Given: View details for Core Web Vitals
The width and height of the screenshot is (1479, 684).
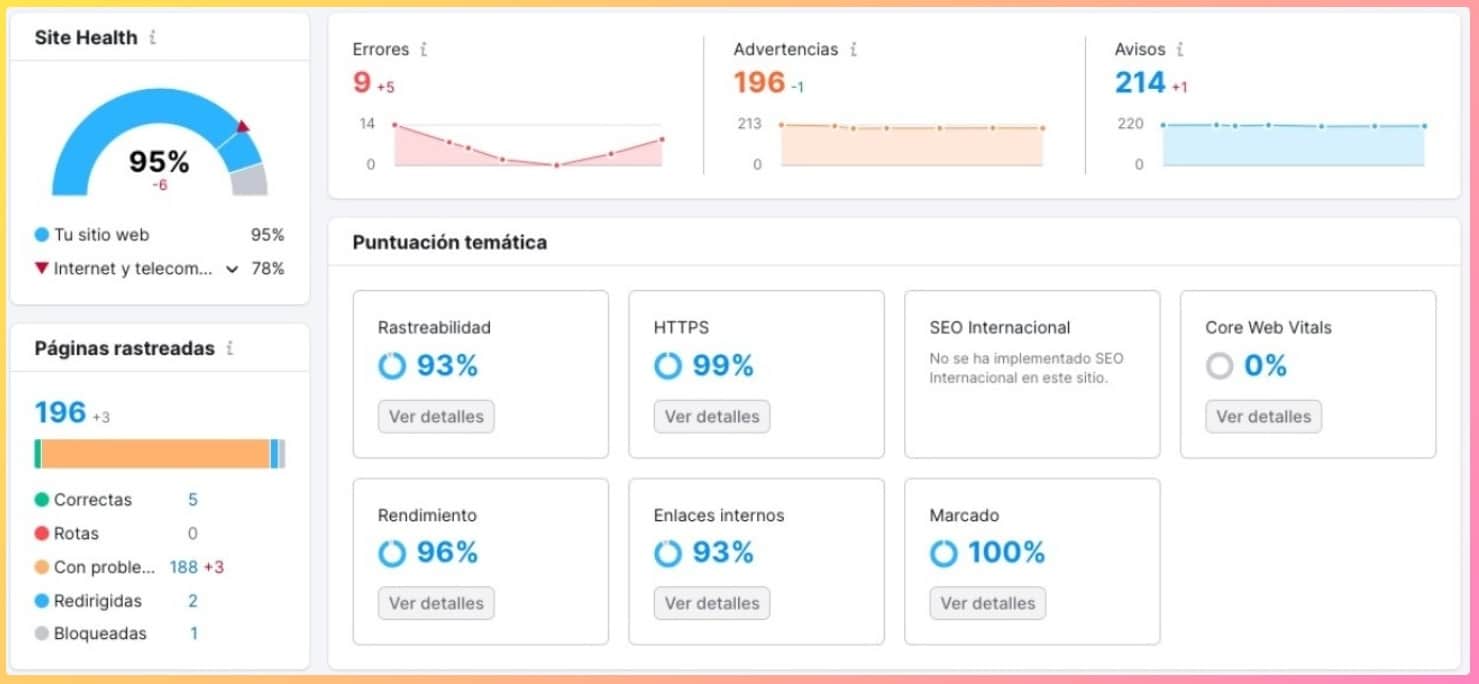Looking at the screenshot, I should [1263, 416].
